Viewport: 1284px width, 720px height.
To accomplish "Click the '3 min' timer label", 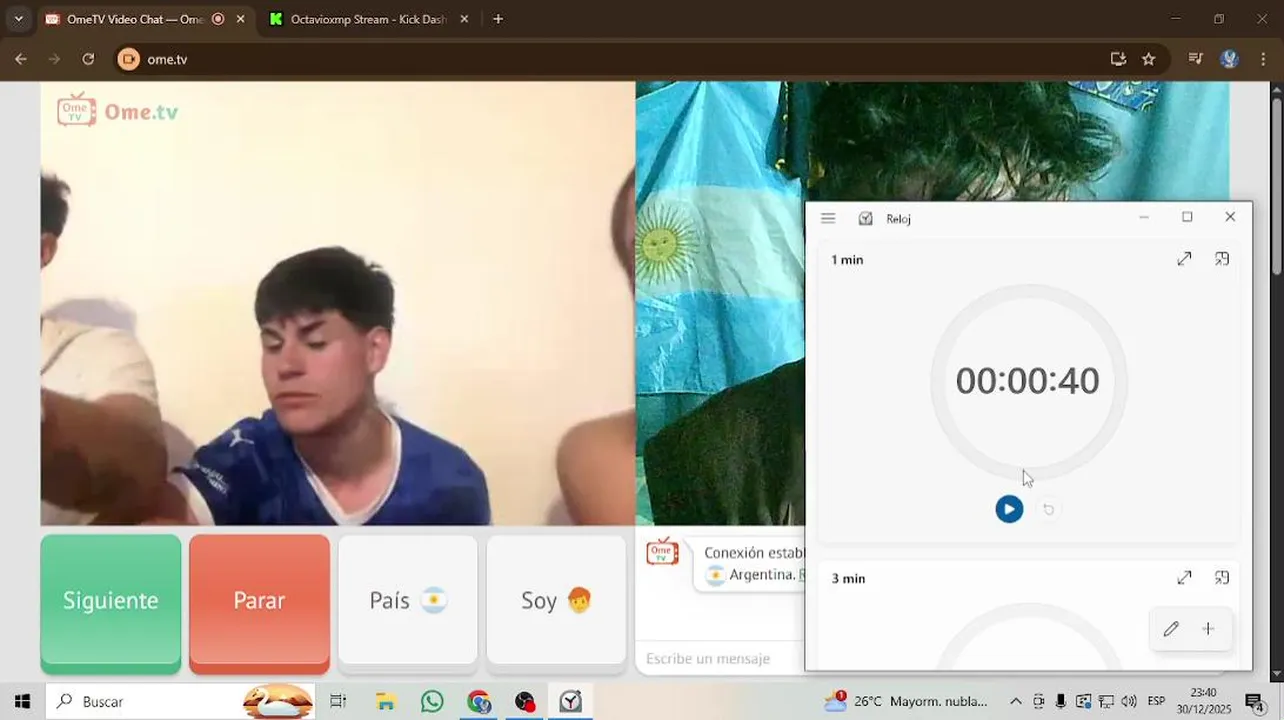I will [x=848, y=579].
